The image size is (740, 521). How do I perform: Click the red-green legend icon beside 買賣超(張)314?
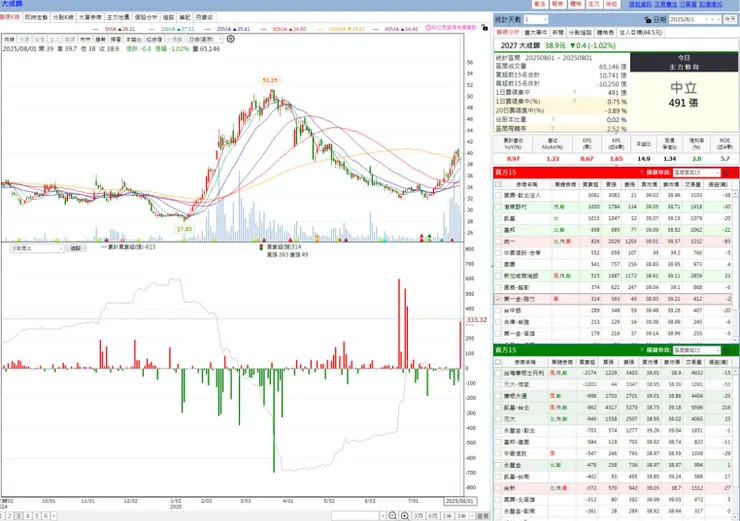(261, 247)
